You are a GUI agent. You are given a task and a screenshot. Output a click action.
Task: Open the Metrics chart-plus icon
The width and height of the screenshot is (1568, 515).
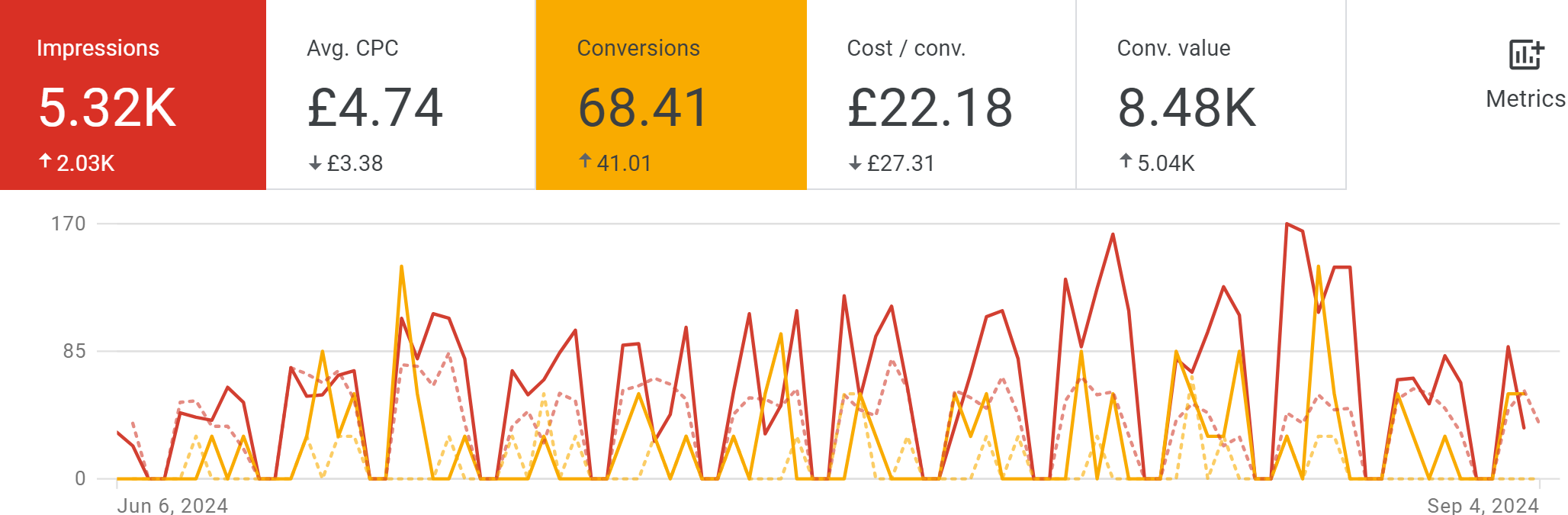(1526, 55)
